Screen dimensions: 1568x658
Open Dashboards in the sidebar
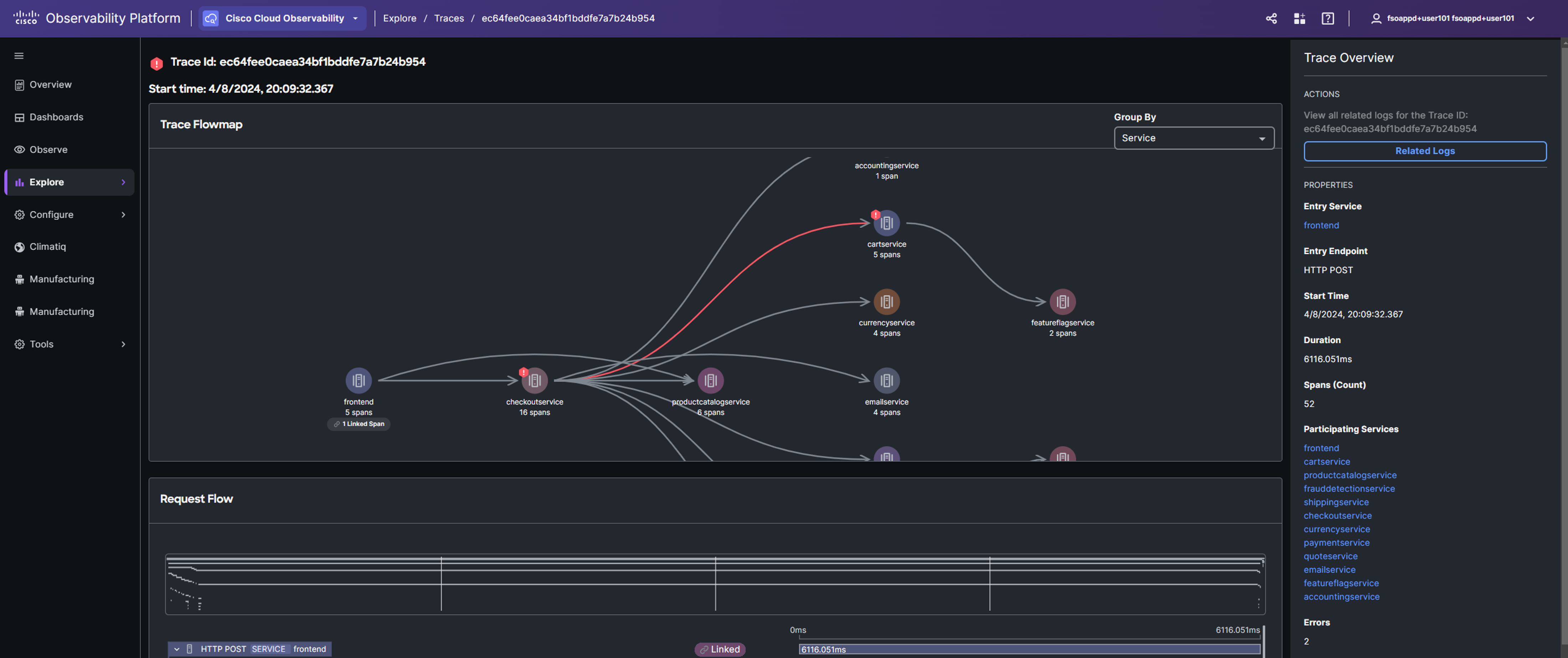(x=56, y=117)
